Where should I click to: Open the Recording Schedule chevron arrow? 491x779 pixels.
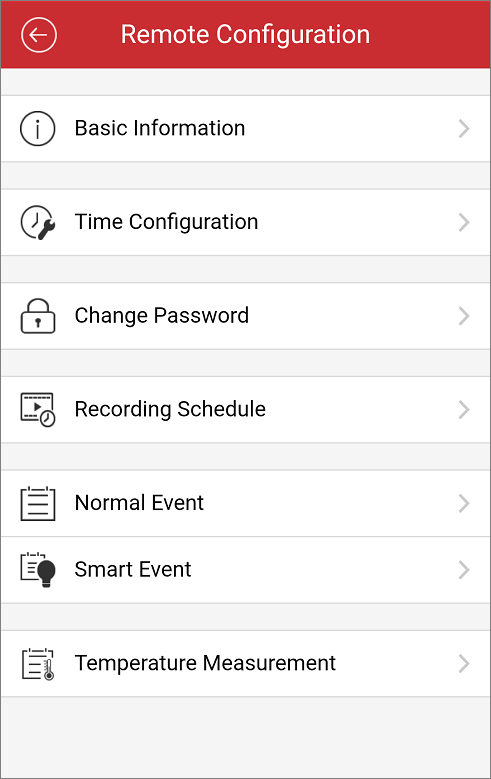tap(464, 410)
